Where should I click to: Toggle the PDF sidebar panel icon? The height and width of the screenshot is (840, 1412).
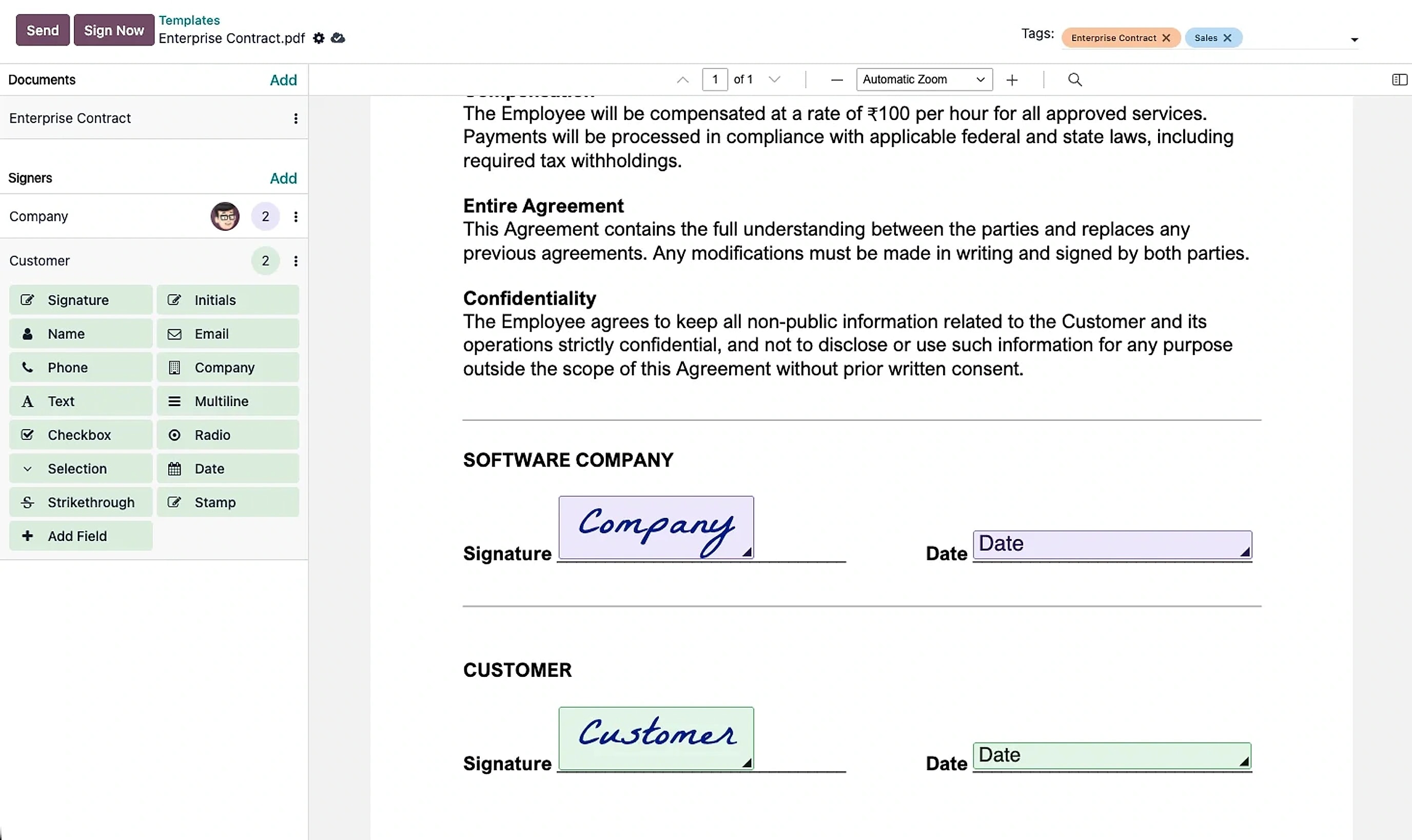[x=1399, y=80]
